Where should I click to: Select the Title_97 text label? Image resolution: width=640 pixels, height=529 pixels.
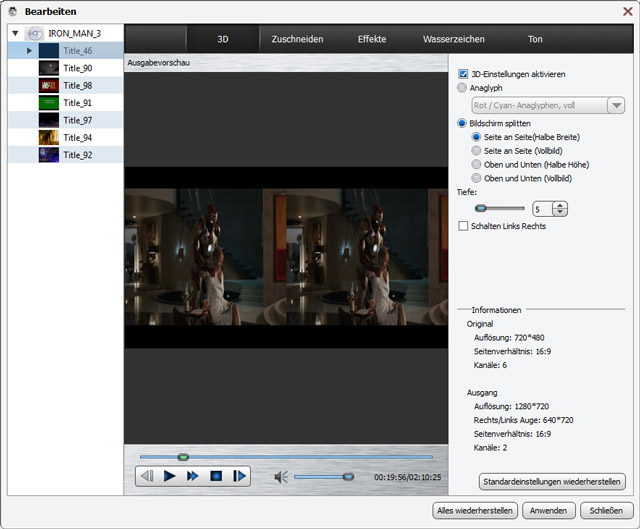[x=78, y=120]
